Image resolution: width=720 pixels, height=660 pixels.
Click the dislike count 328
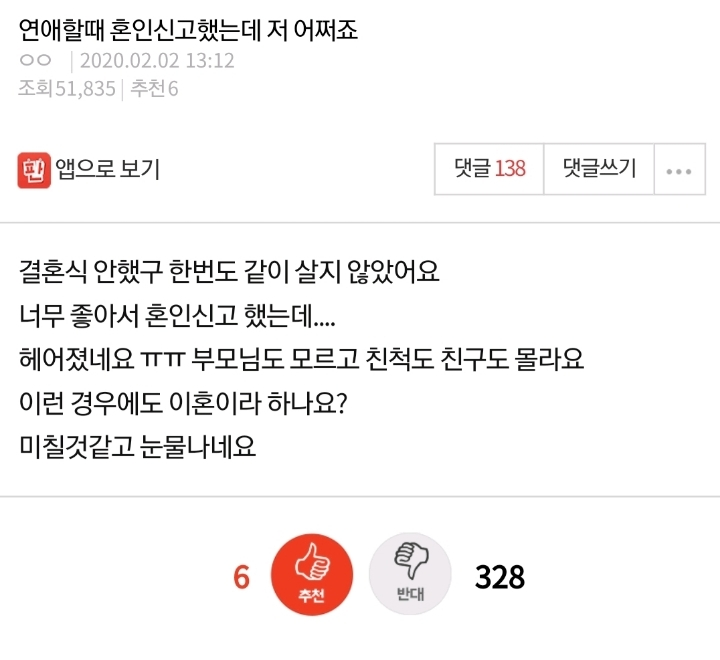click(x=500, y=578)
